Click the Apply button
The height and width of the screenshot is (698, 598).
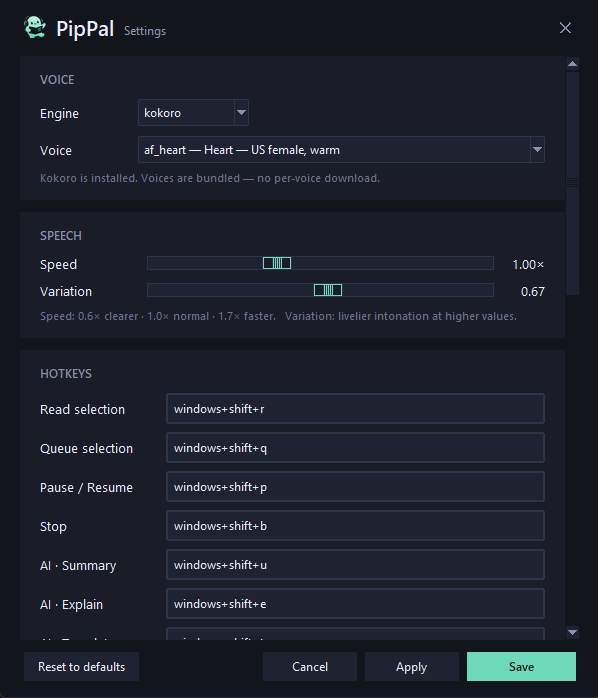tap(411, 666)
